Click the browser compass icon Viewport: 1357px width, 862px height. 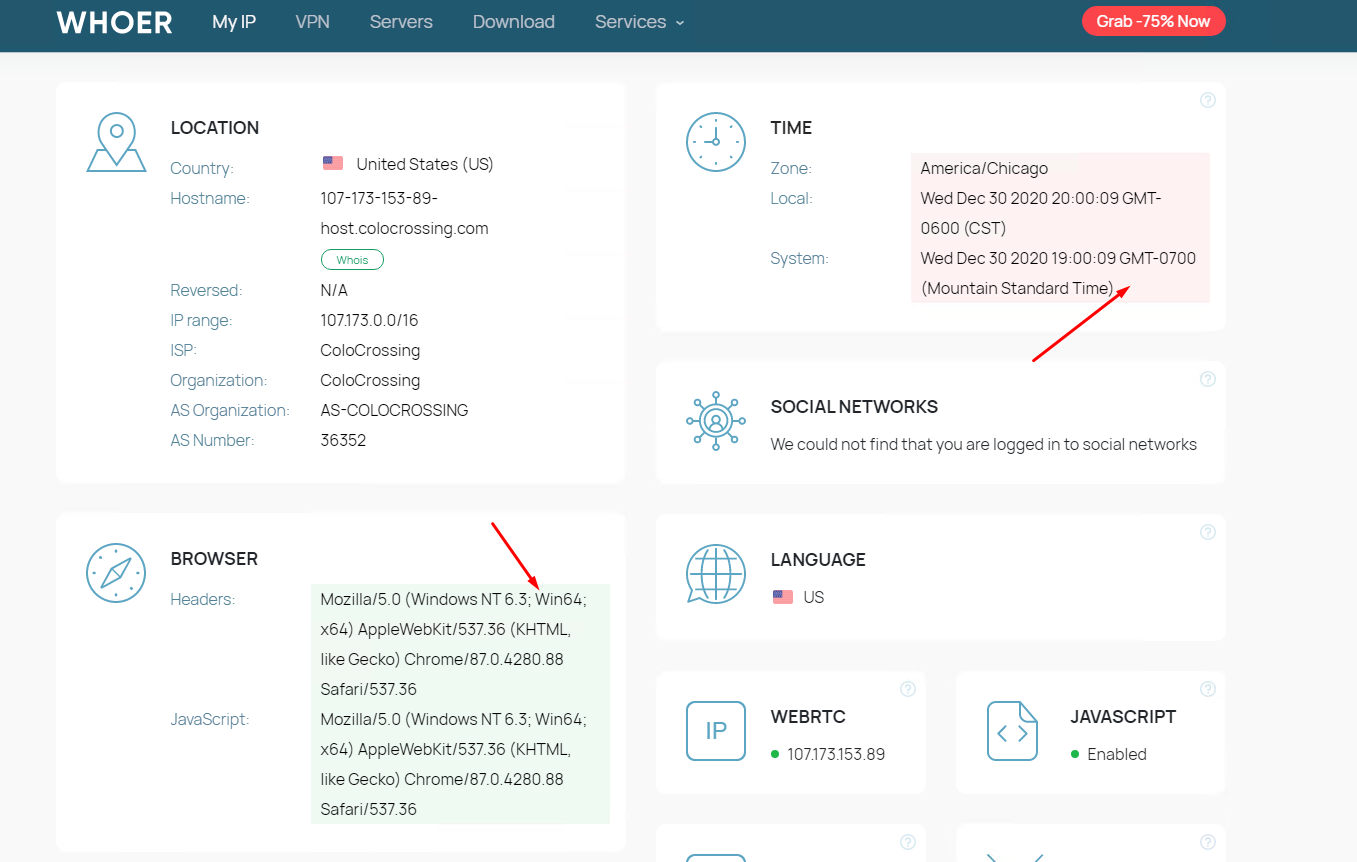coord(116,573)
